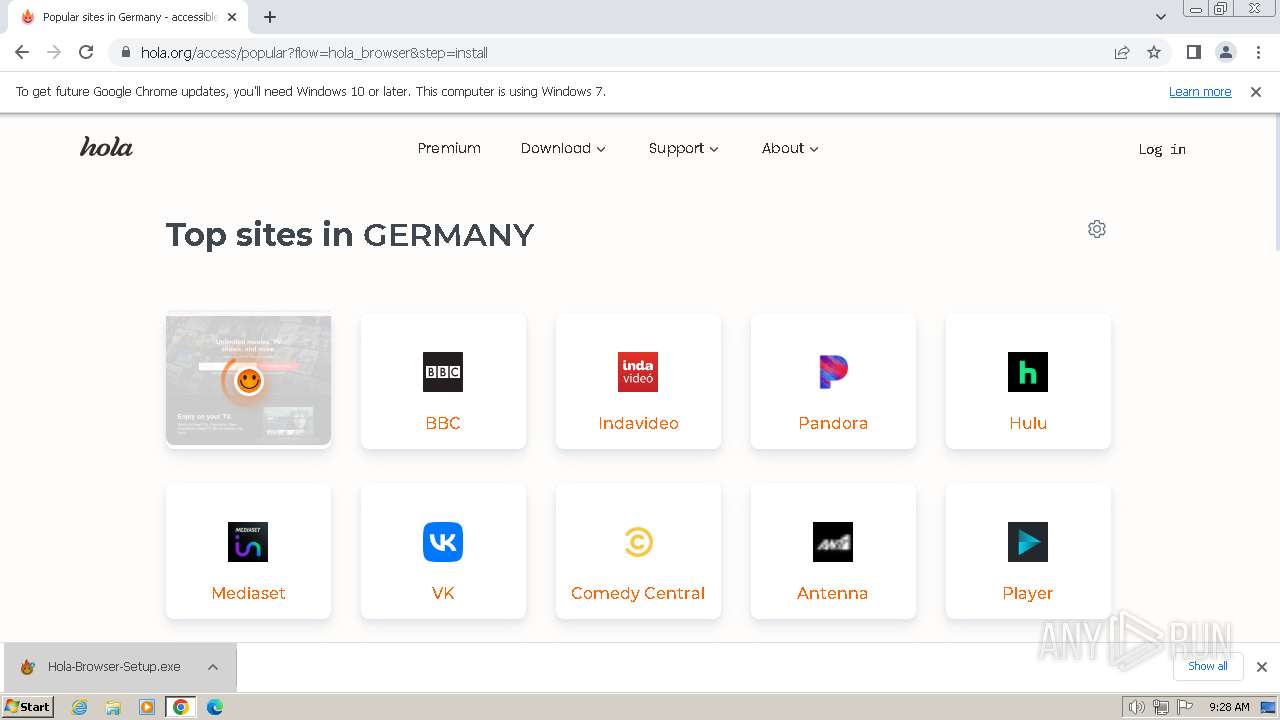Open the tab search dropdown

click(x=1161, y=17)
